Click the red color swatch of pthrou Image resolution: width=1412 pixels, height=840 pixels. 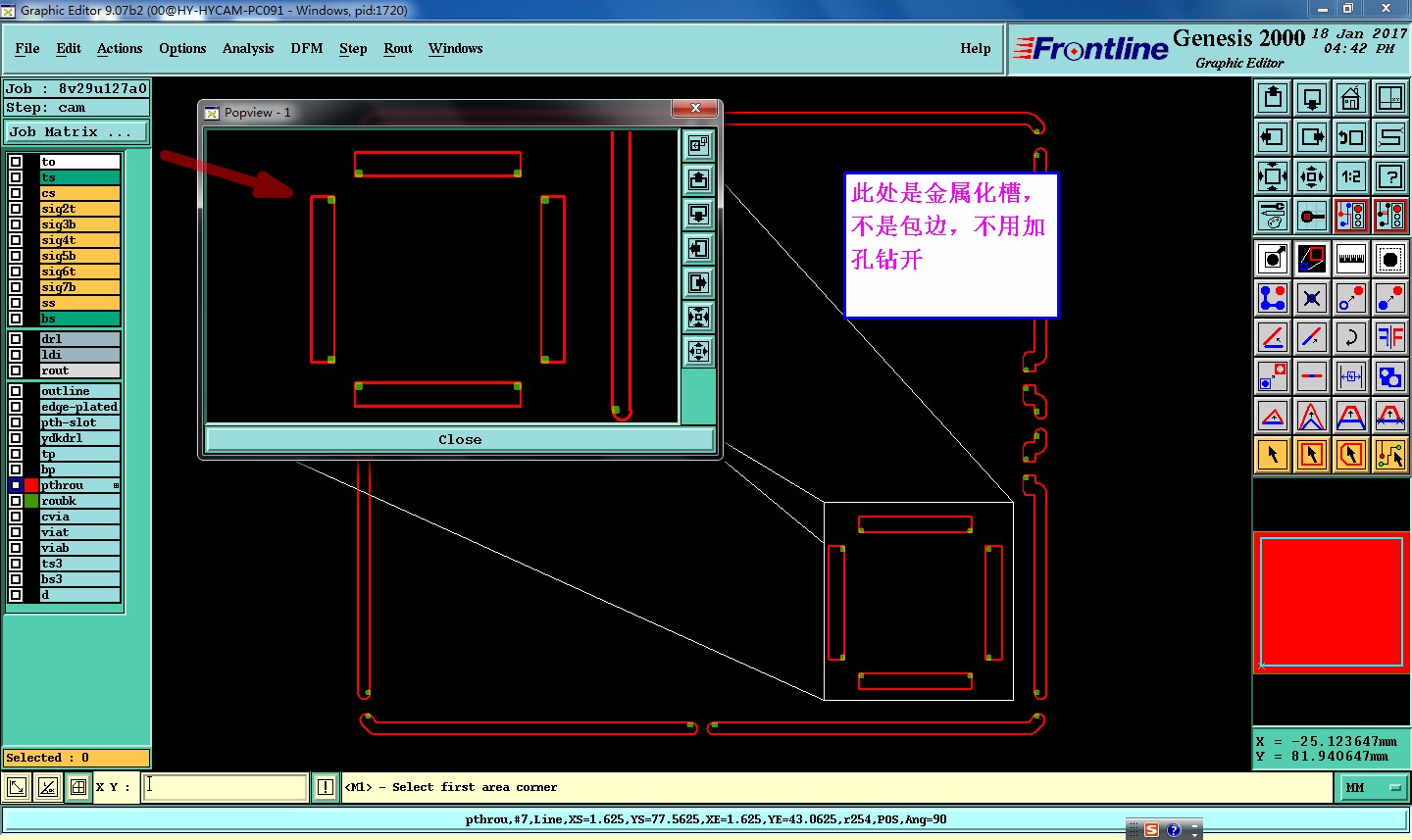[31, 485]
